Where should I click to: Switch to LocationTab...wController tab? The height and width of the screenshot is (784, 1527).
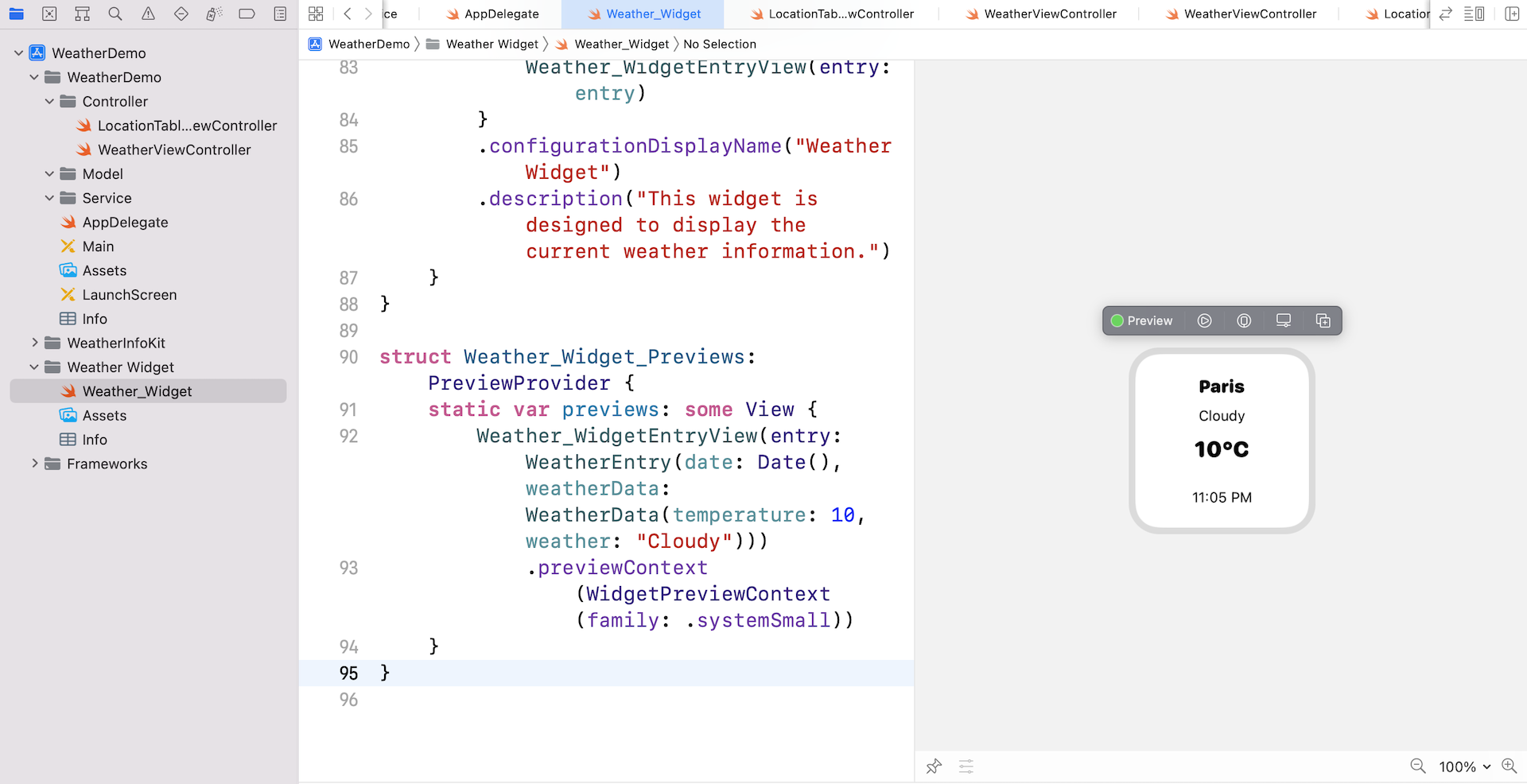(x=841, y=14)
